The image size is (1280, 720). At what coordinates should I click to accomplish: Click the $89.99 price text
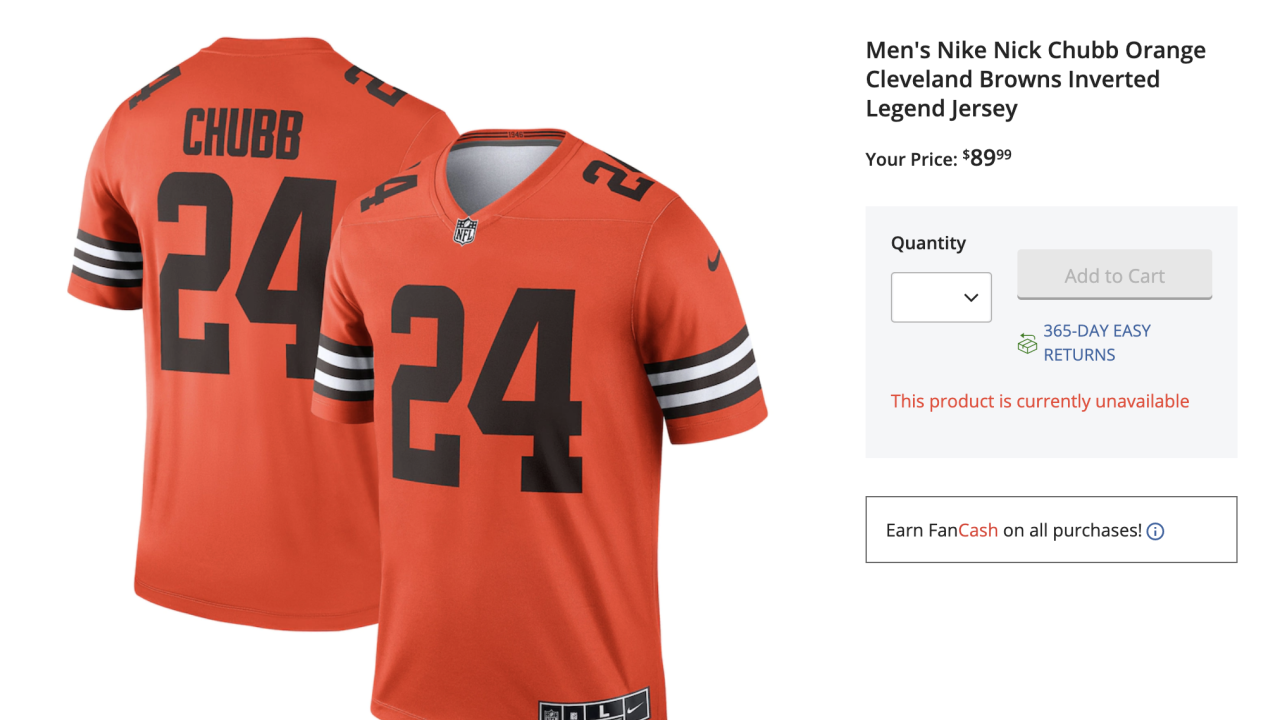point(988,158)
